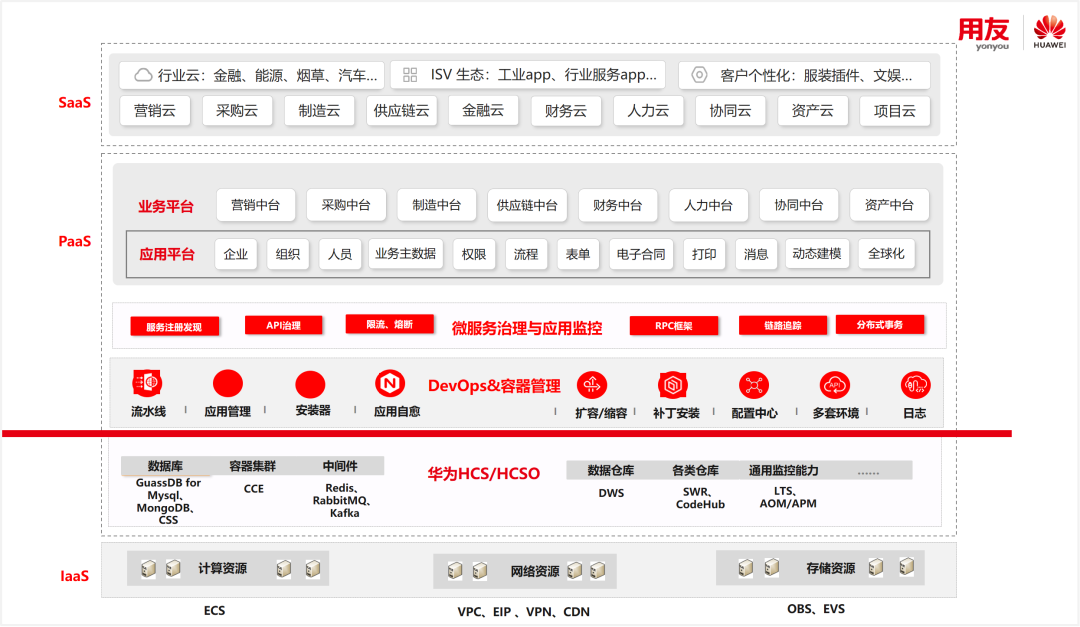Click the red 服务注册发现 button

click(174, 327)
